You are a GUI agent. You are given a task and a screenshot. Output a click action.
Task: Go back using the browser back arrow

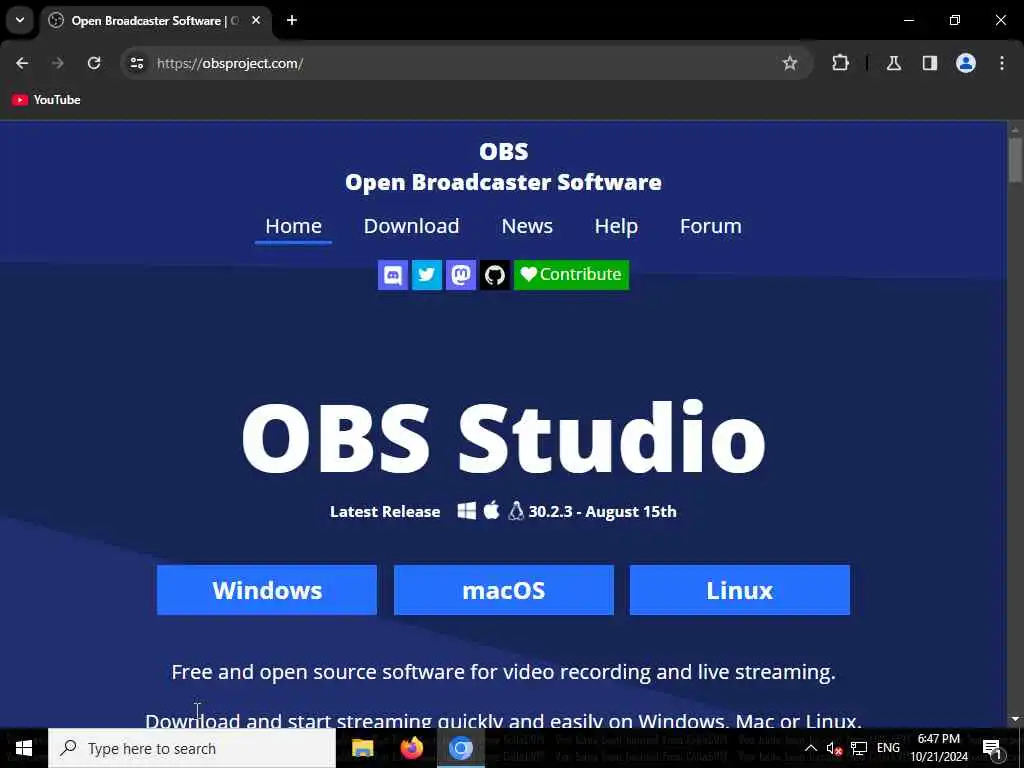click(x=22, y=63)
